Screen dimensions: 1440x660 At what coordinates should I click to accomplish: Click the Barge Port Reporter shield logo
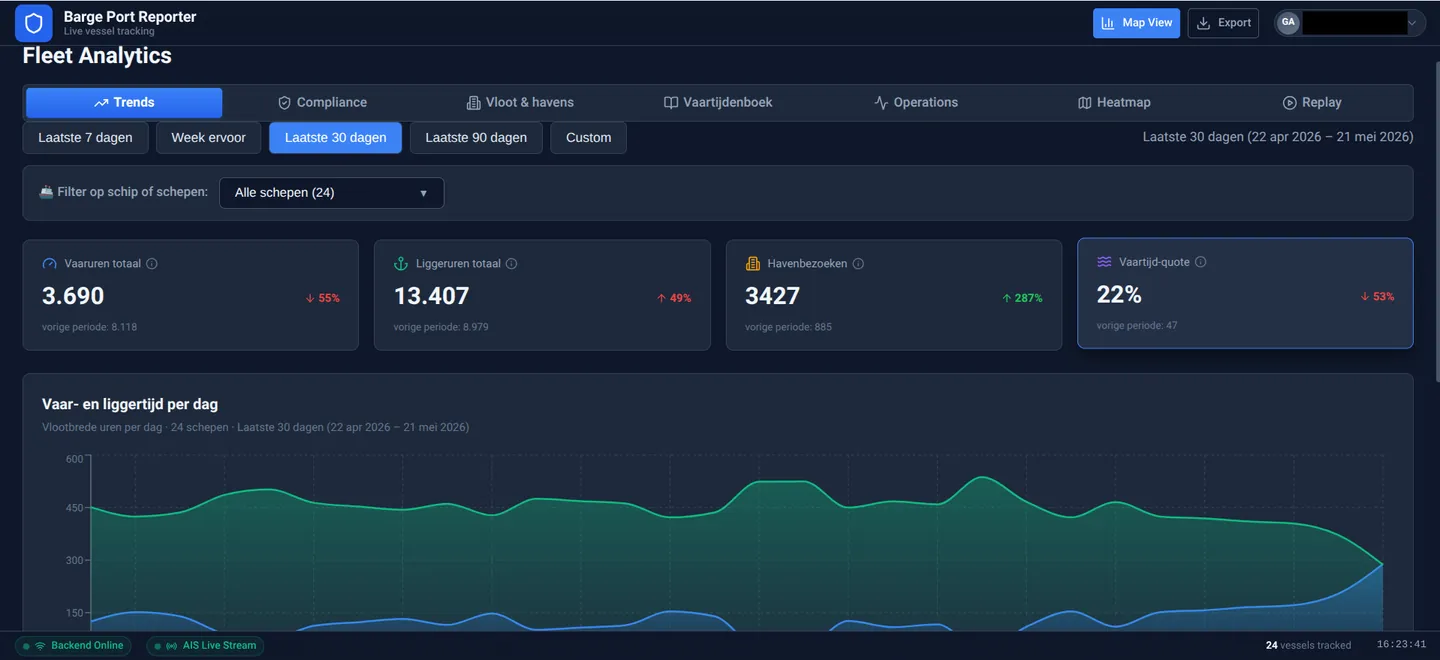tap(34, 23)
